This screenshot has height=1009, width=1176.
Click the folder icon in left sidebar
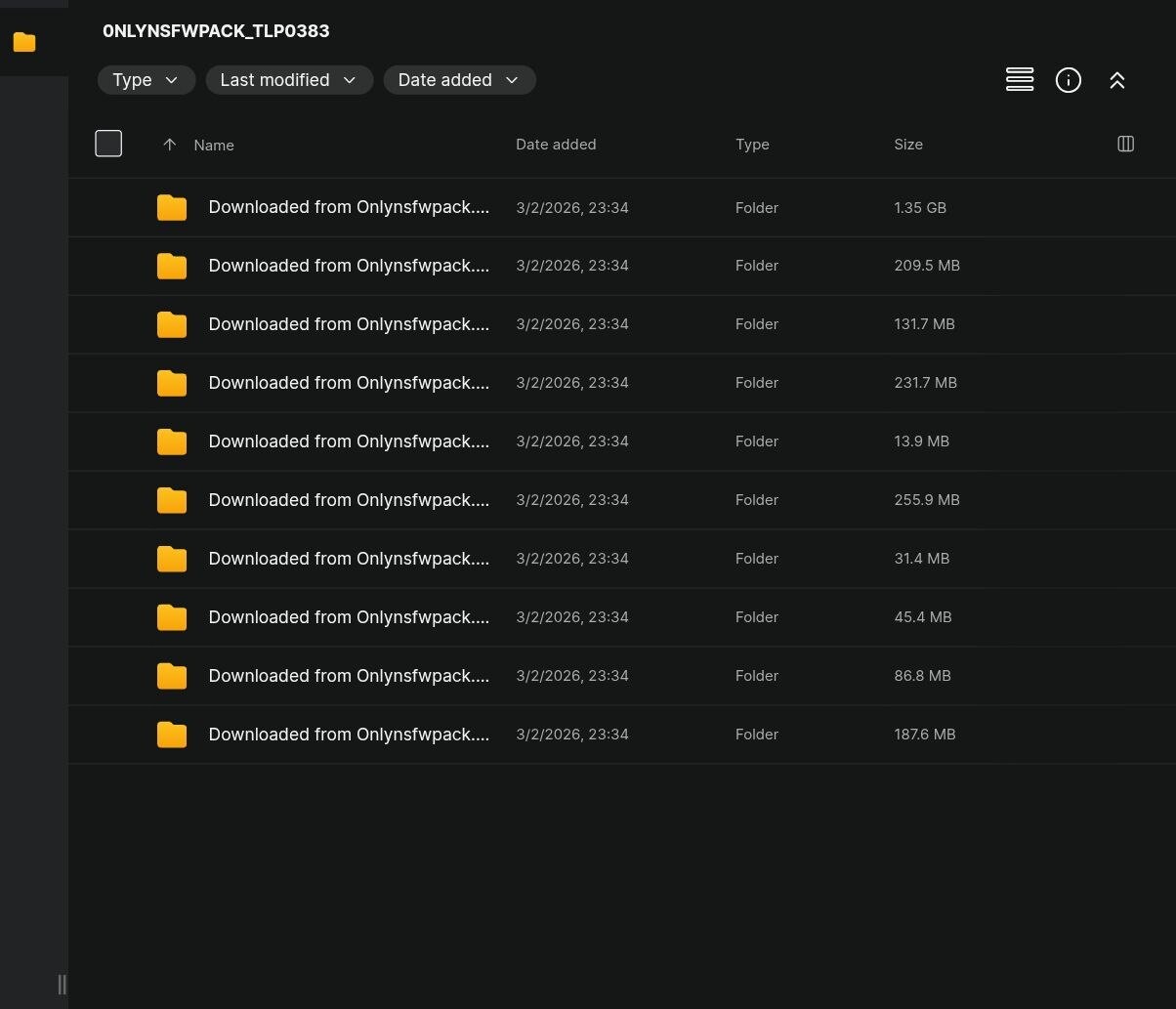[24, 42]
